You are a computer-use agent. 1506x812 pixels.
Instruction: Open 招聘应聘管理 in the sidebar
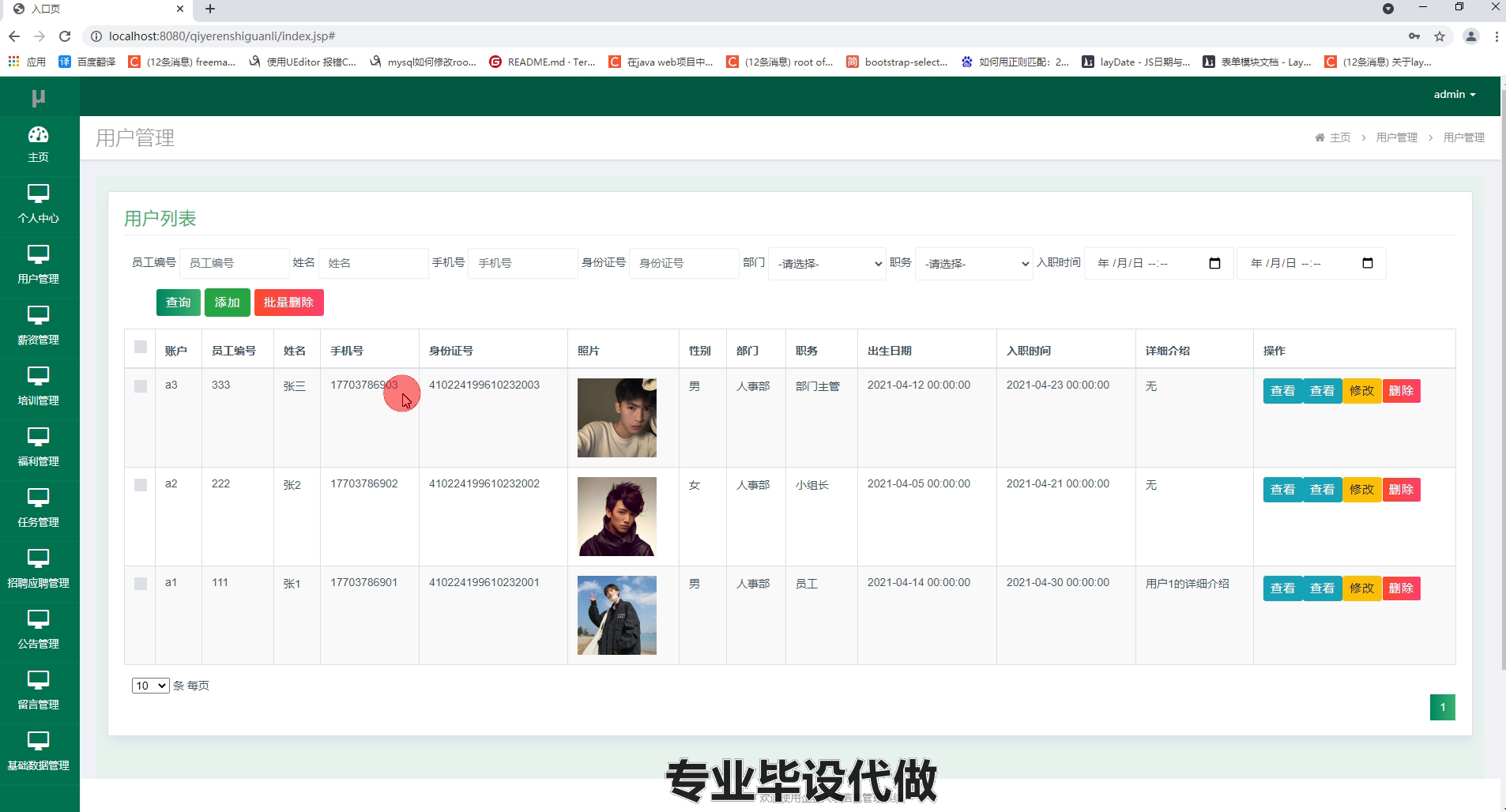[39, 570]
